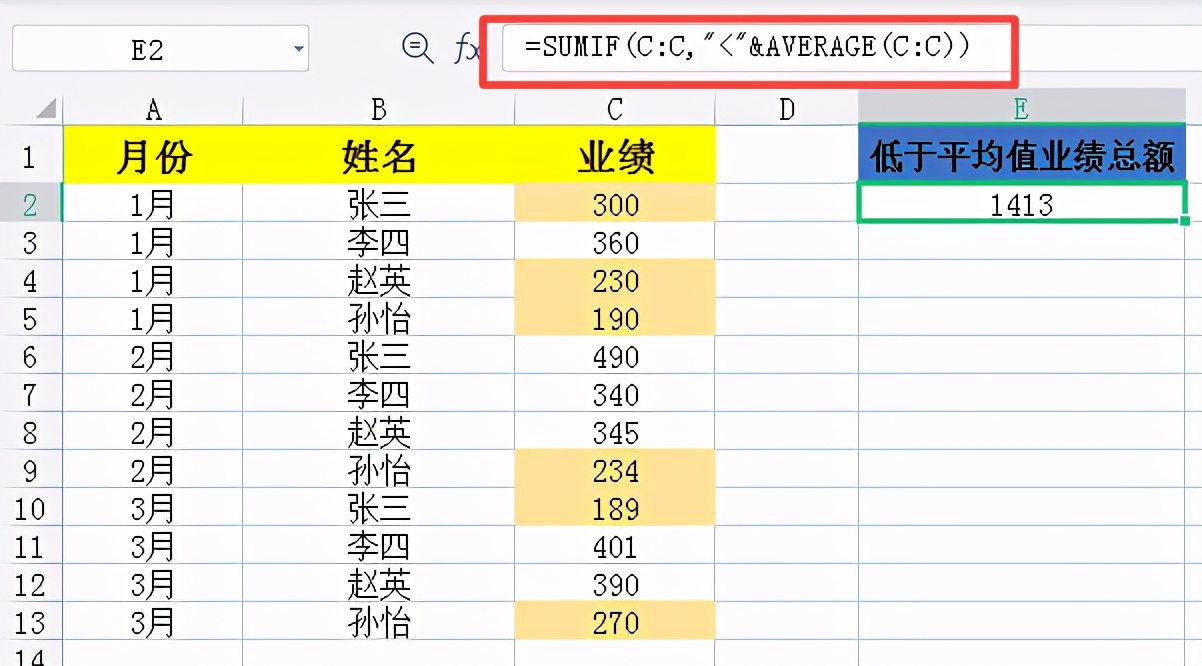
Task: Click 孙怡 in row 9
Action: 379,470
